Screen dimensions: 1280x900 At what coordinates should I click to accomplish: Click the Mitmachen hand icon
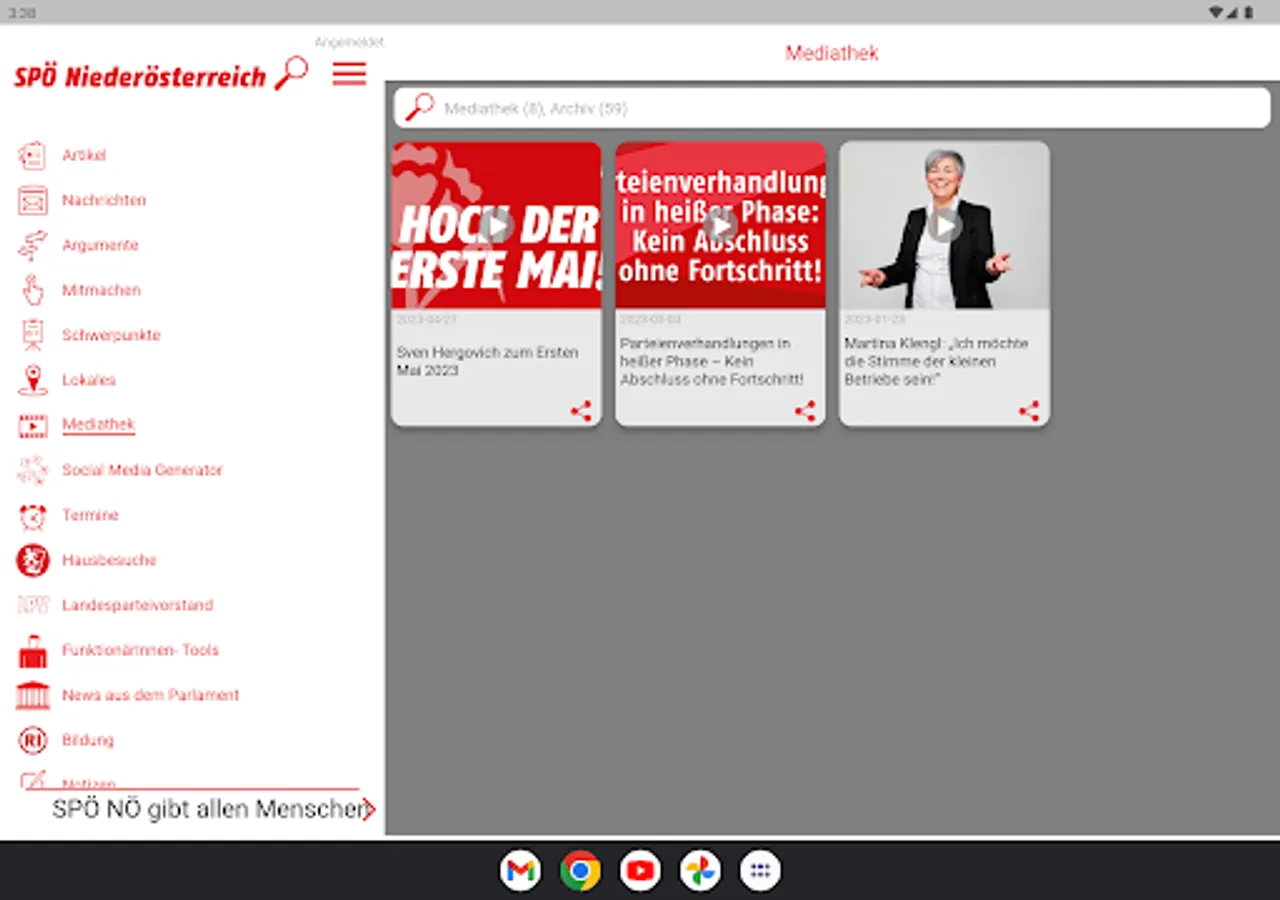point(32,290)
